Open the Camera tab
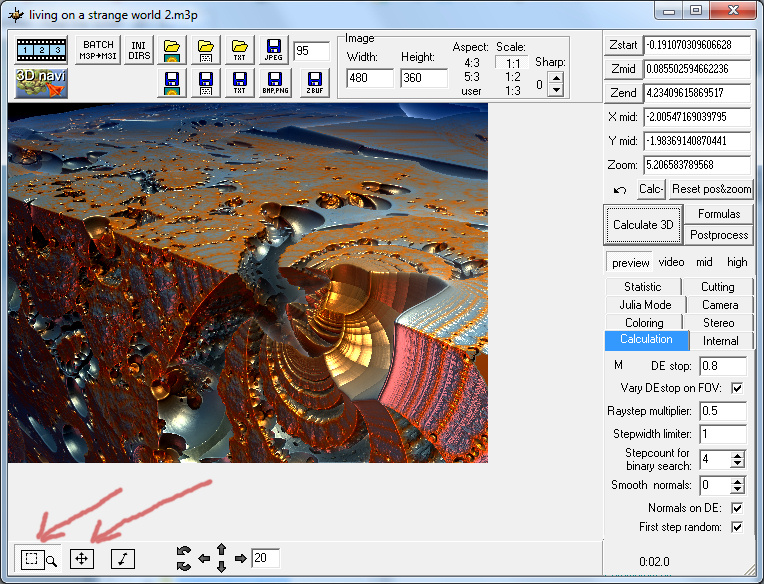Screen dimensions: 764x584 (x=720, y=305)
